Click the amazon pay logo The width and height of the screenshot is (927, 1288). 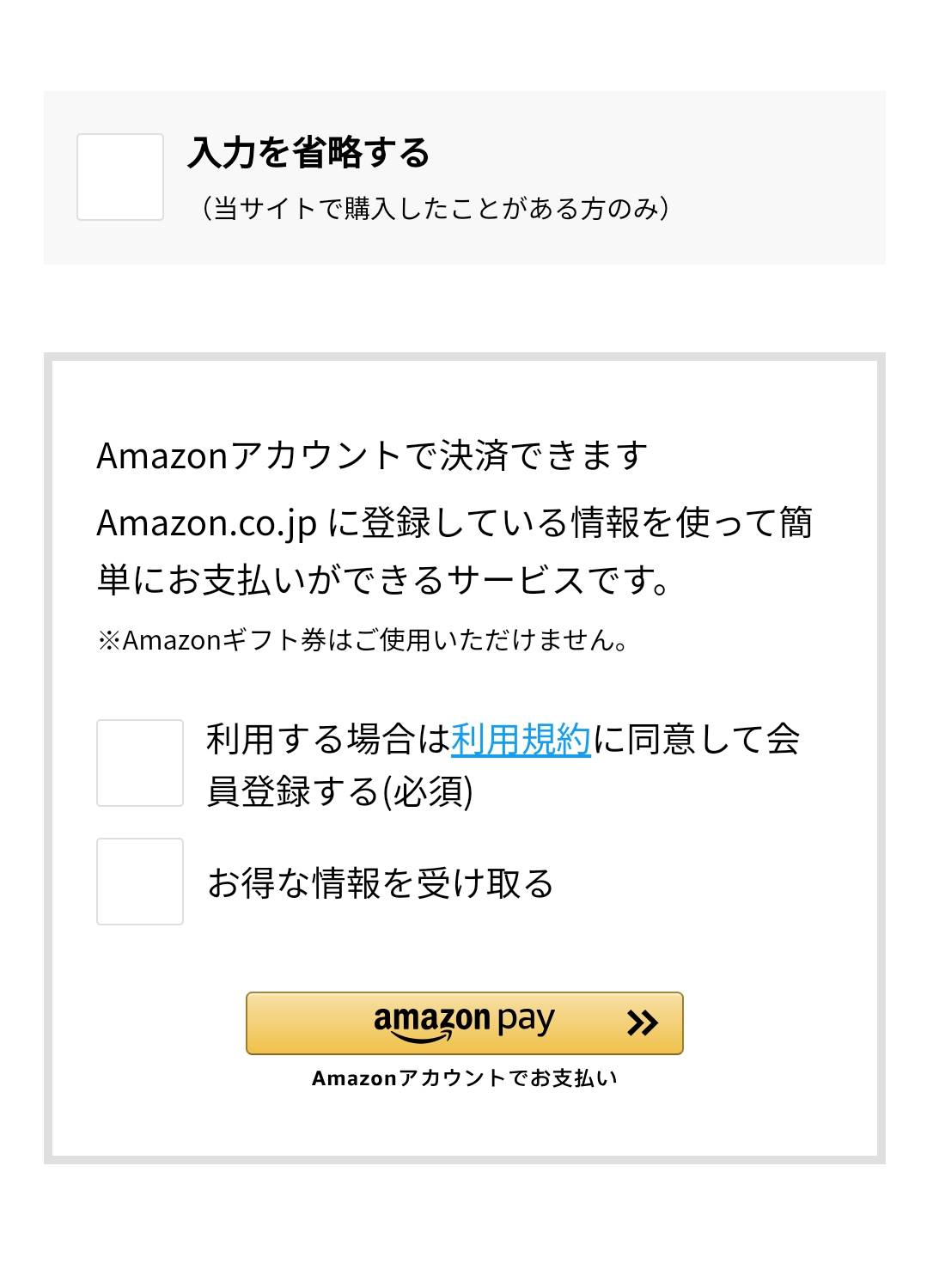pyautogui.click(x=464, y=1022)
